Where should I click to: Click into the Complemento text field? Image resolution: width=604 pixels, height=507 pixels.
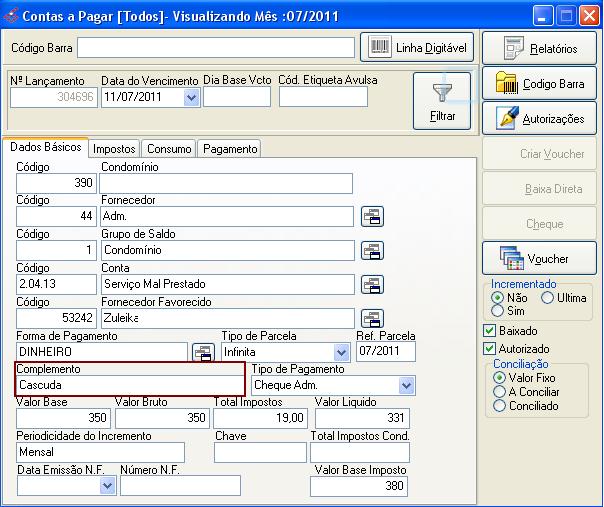[x=130, y=384]
